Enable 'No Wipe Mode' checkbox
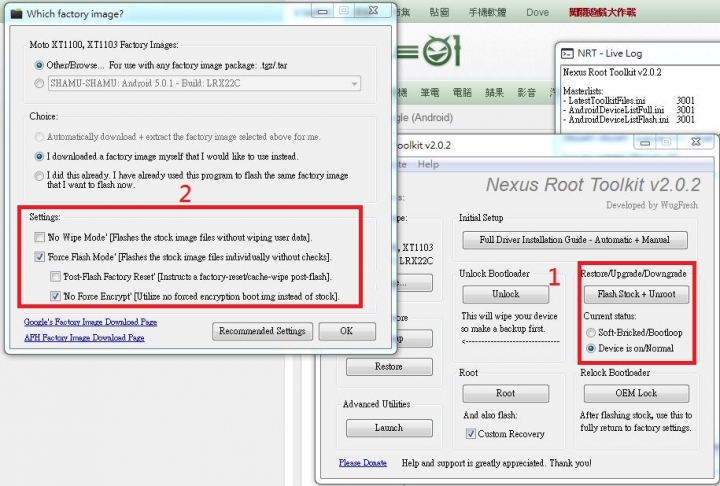The image size is (720, 486). (39, 237)
